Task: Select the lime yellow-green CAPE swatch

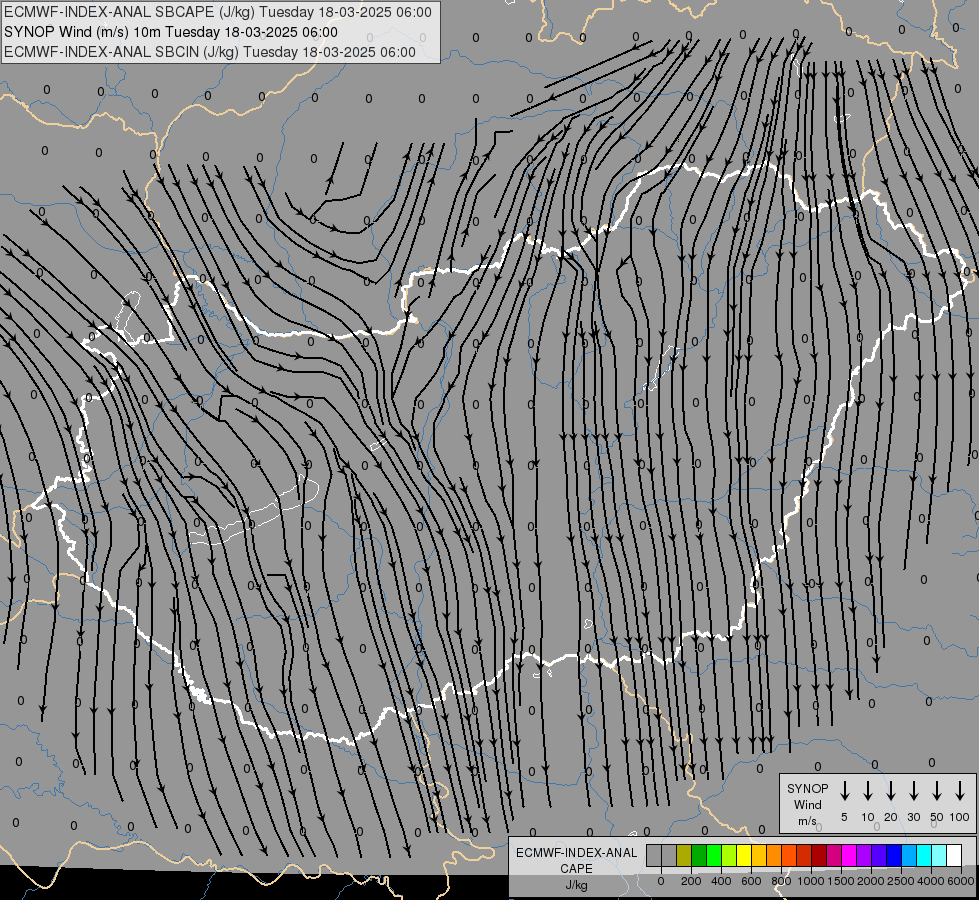Action: [729, 855]
